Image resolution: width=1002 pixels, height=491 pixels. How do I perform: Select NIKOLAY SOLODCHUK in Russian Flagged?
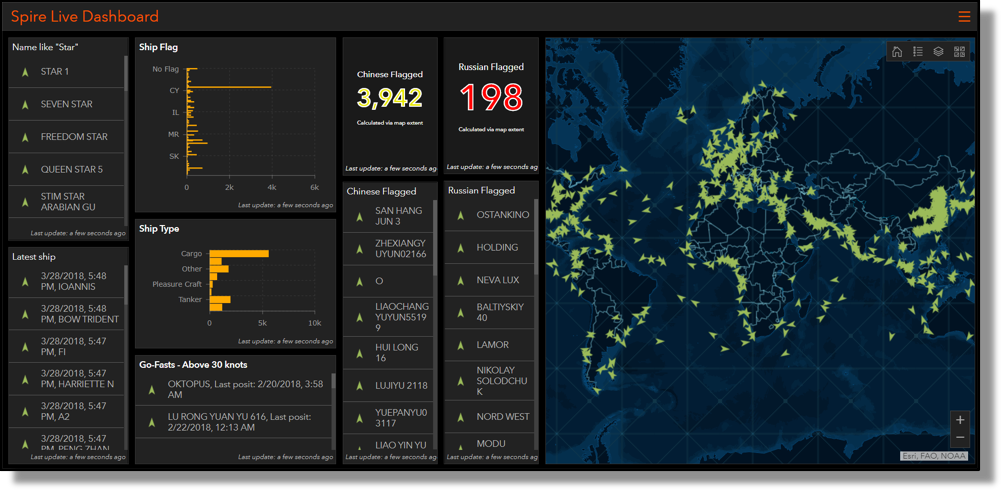[489, 381]
